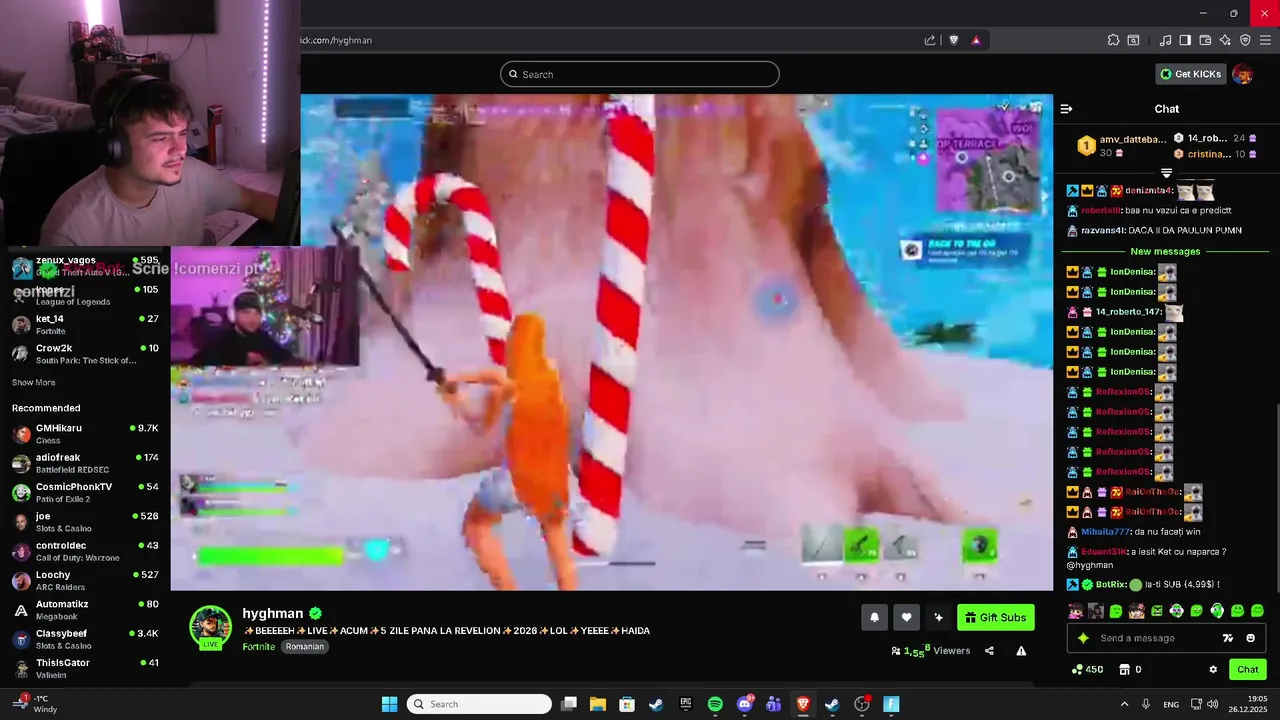The width and height of the screenshot is (1280, 720).
Task: Open the Windows Start menu
Action: coord(389,704)
